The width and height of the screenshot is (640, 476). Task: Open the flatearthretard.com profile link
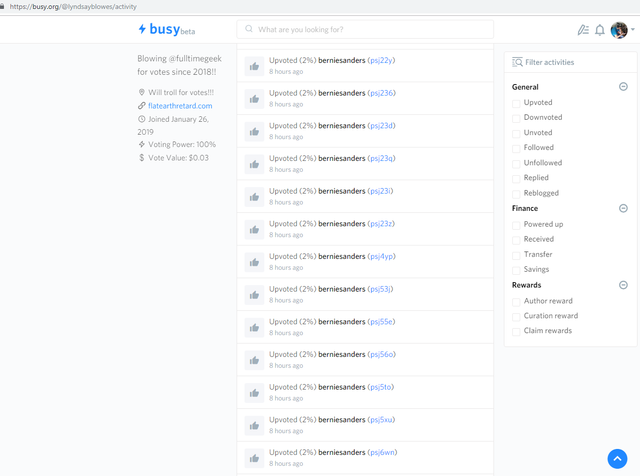point(180,106)
